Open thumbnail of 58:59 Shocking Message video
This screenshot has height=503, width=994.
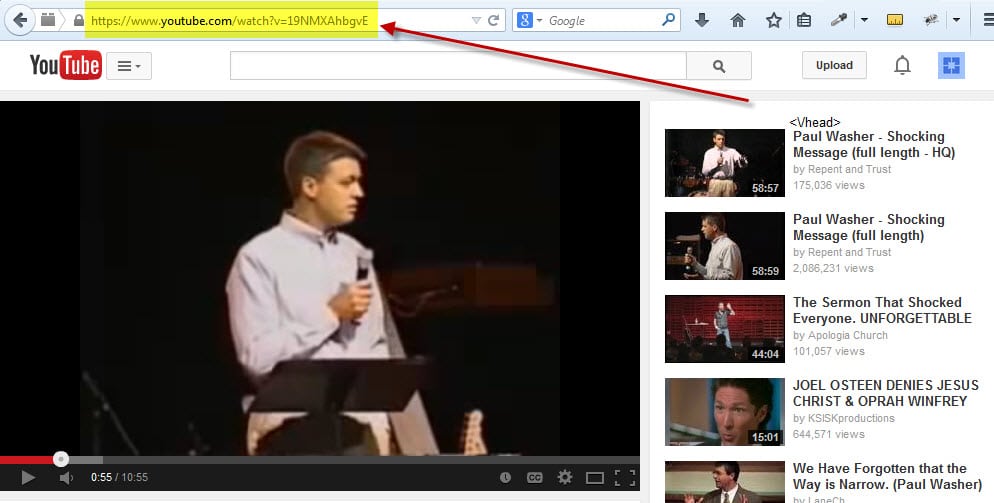point(725,246)
